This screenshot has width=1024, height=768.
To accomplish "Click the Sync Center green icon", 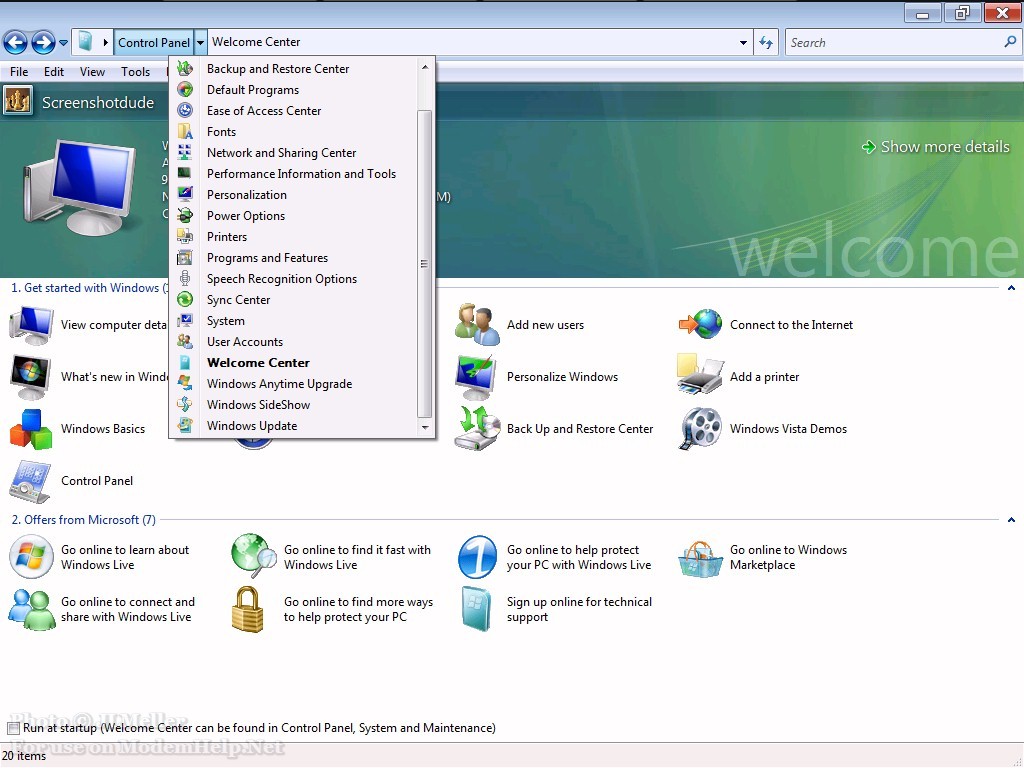I will [x=185, y=299].
